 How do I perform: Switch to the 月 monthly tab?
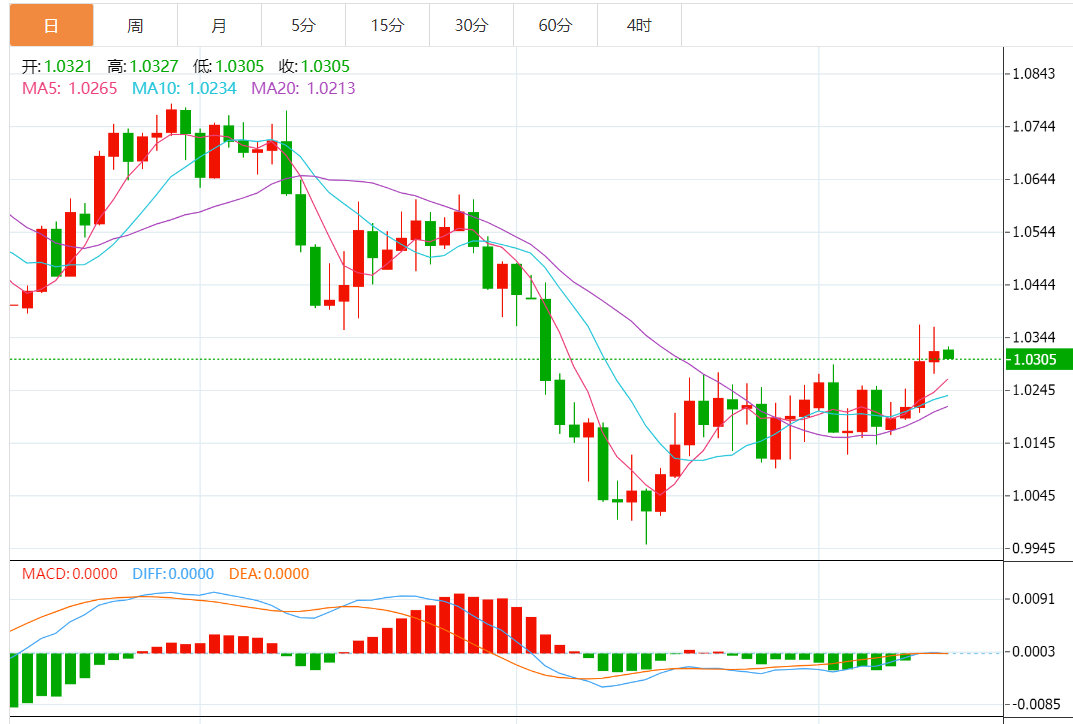(x=219, y=25)
